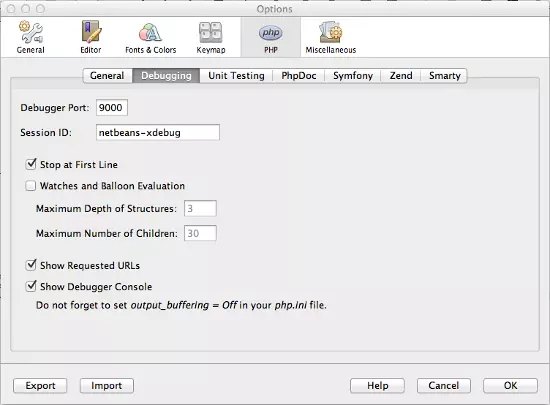Select the General sub-tab under PHP

pyautogui.click(x=107, y=76)
